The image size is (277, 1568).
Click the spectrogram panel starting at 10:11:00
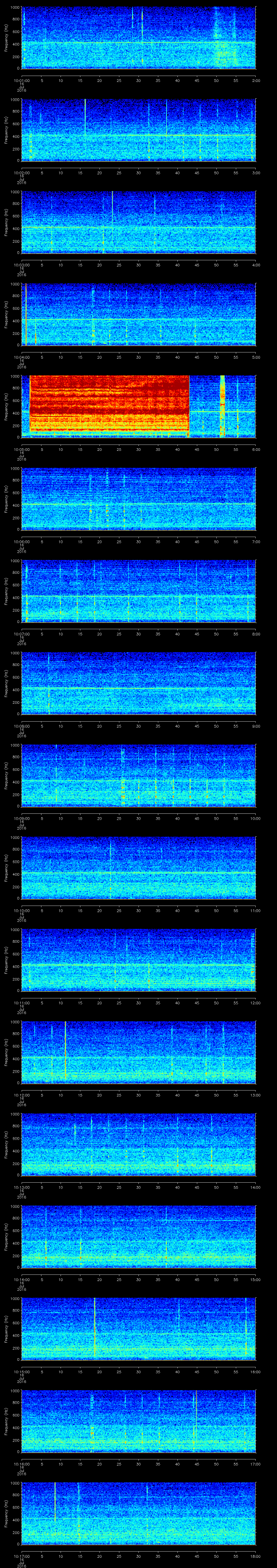point(139,960)
